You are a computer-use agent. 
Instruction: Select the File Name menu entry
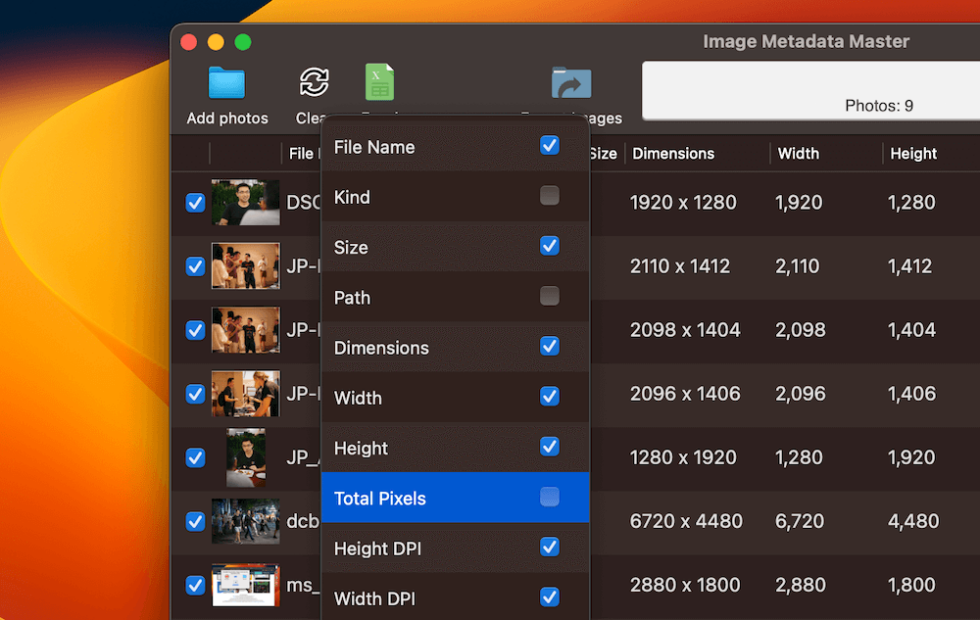(455, 147)
